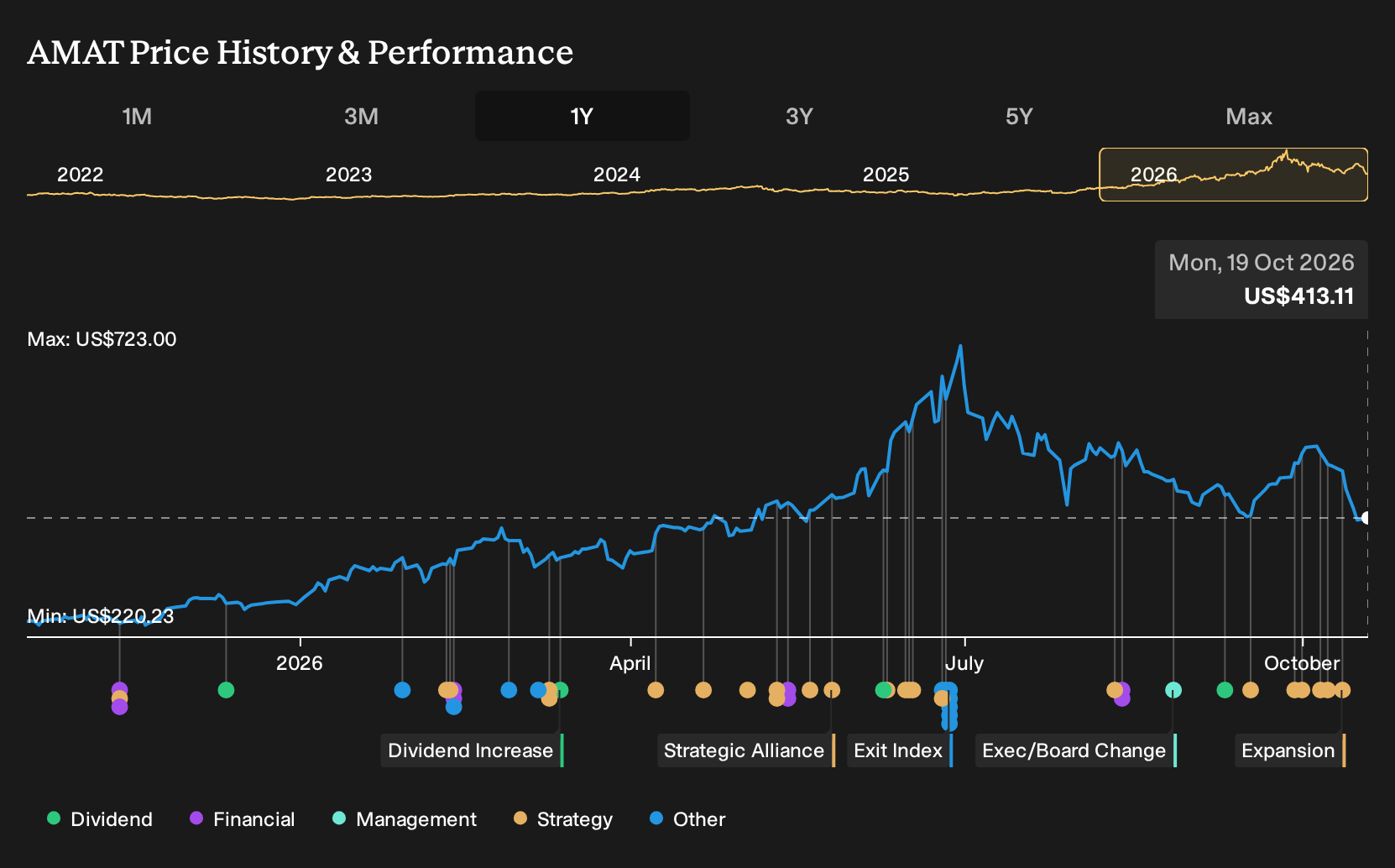Toggle Other events in the legend
This screenshot has height=868, width=1395.
687,818
